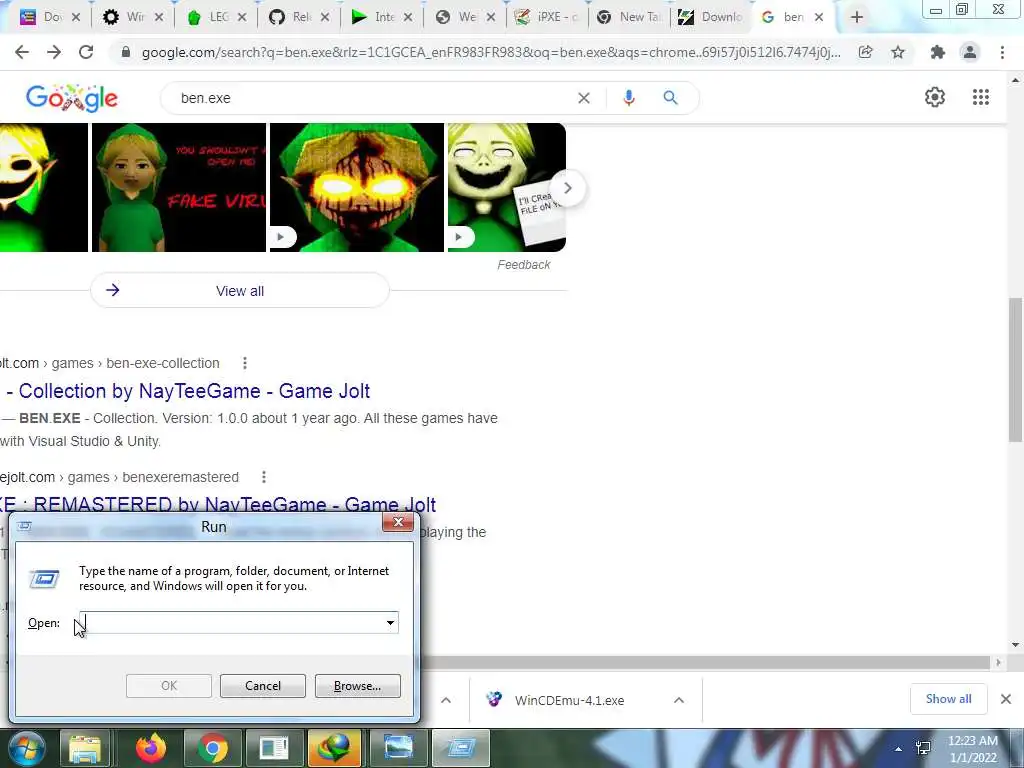Screen dimensions: 1024x768
Task: Reload the page with the refresh icon
Action: pos(86,52)
